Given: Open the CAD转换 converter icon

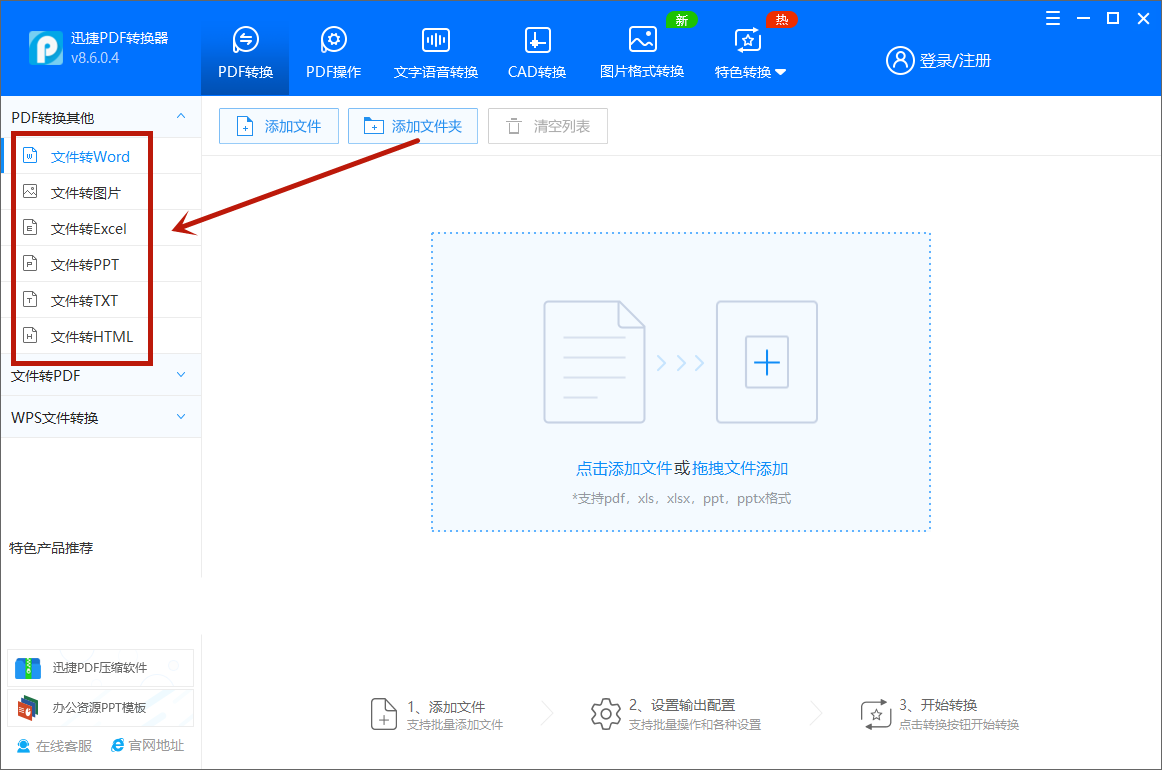Looking at the screenshot, I should pos(536,42).
